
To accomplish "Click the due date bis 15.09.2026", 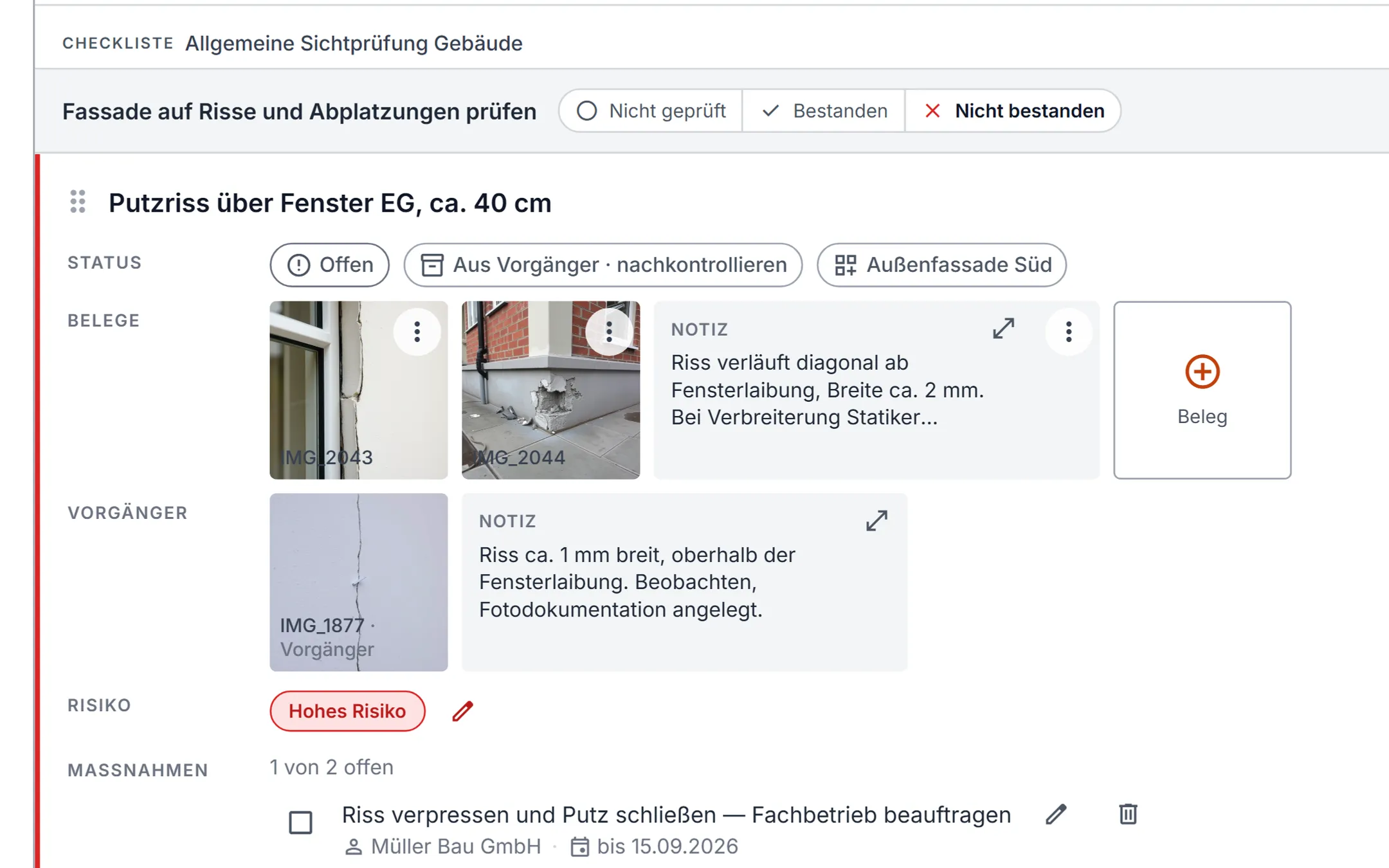I will 655,846.
